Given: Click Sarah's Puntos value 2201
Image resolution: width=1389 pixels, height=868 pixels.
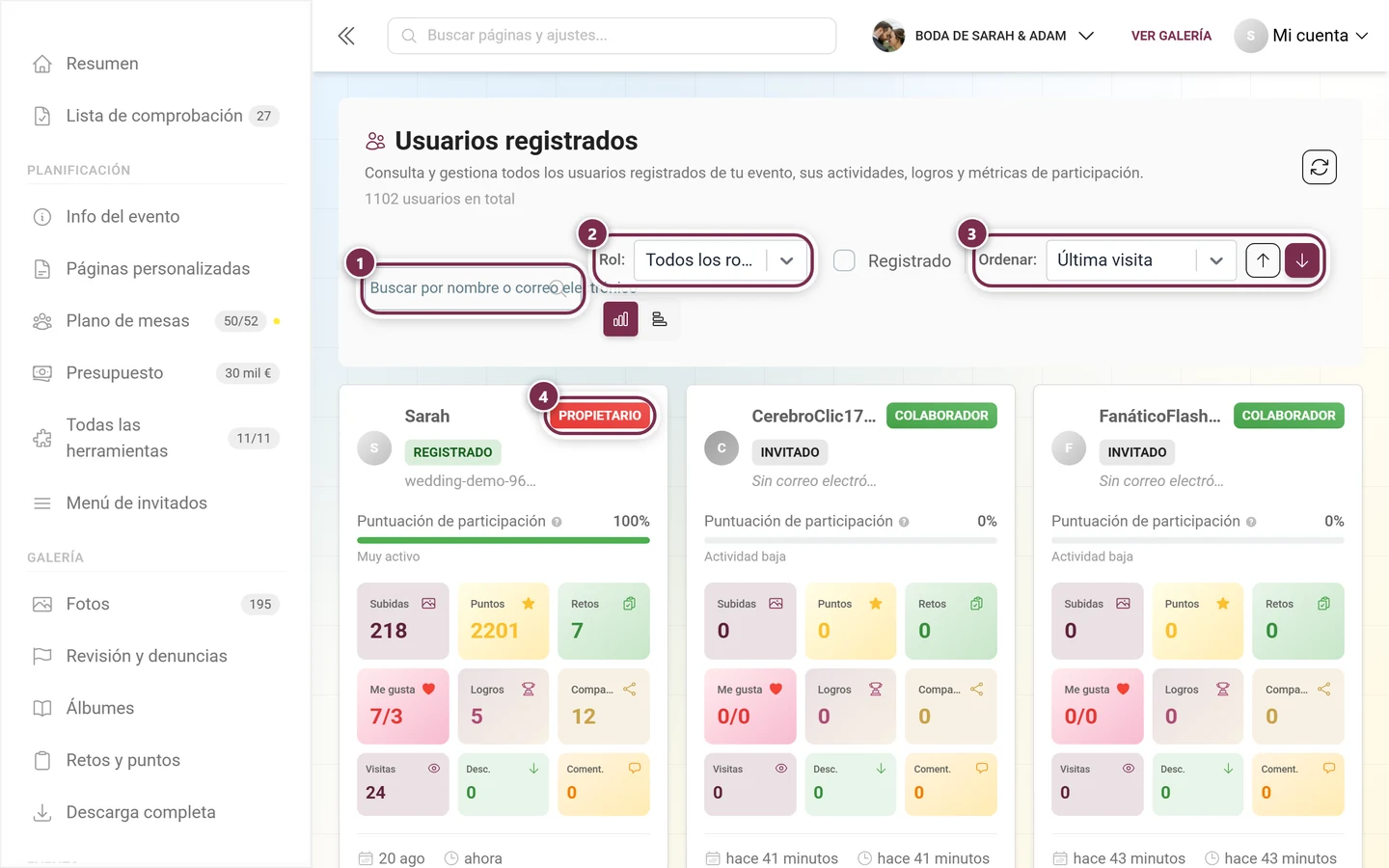Looking at the screenshot, I should [495, 631].
